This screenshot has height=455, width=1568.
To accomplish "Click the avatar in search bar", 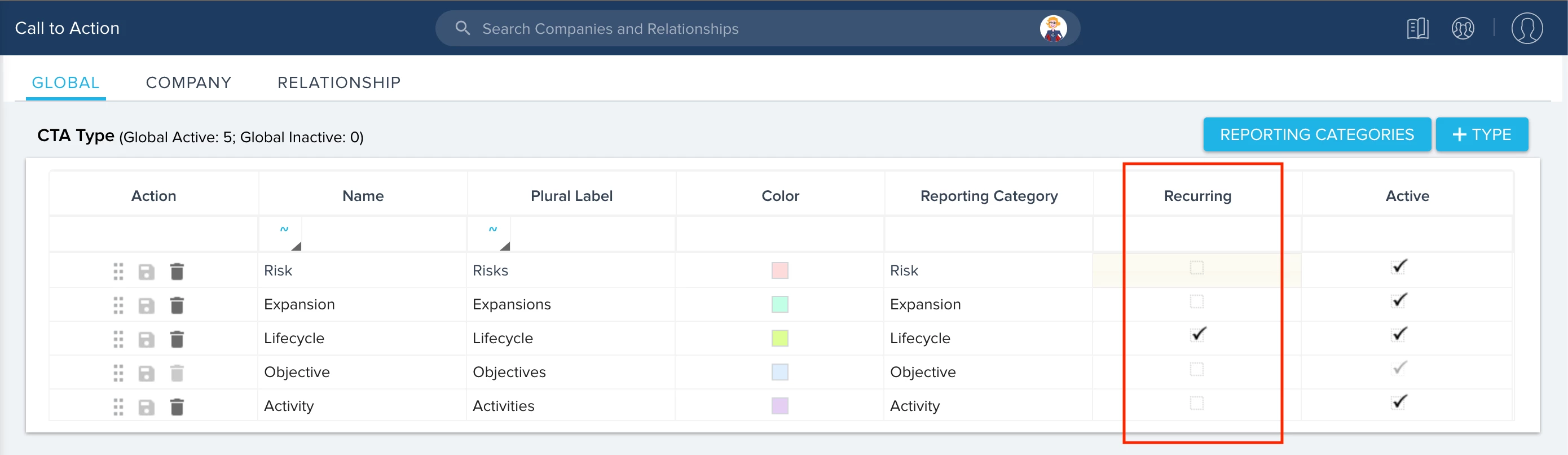I will coord(1053,28).
